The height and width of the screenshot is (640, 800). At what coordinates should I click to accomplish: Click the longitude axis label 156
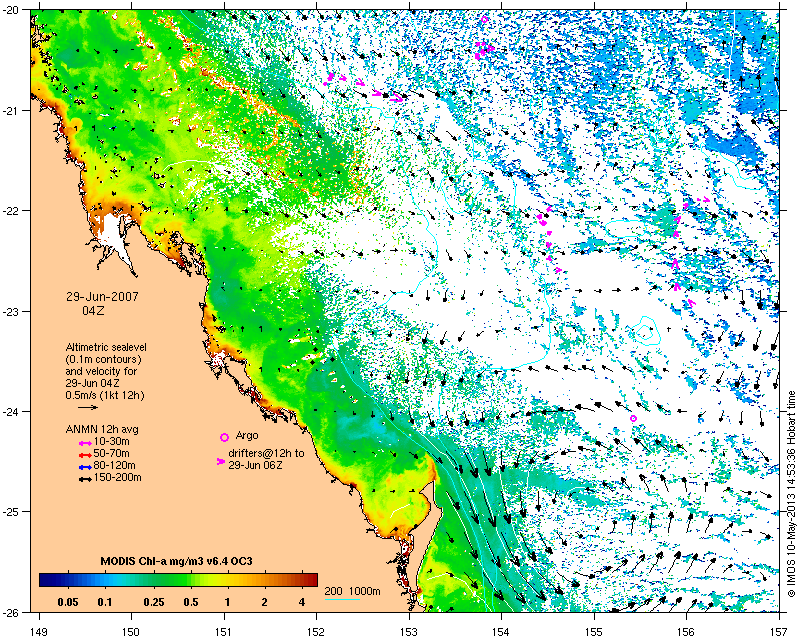687,632
